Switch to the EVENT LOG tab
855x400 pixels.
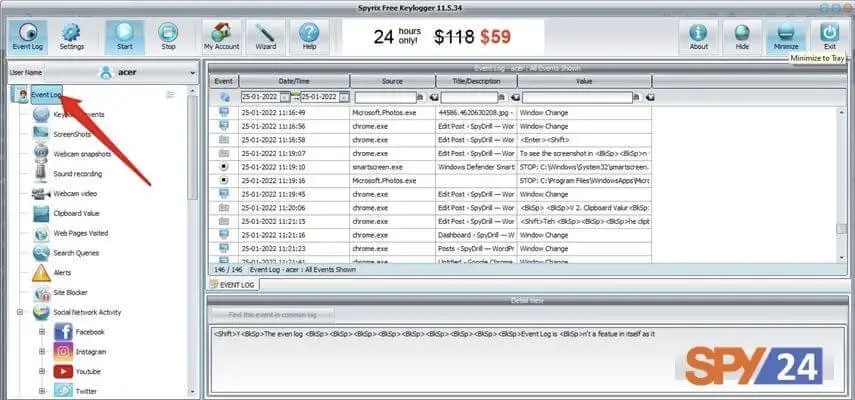[x=232, y=284]
